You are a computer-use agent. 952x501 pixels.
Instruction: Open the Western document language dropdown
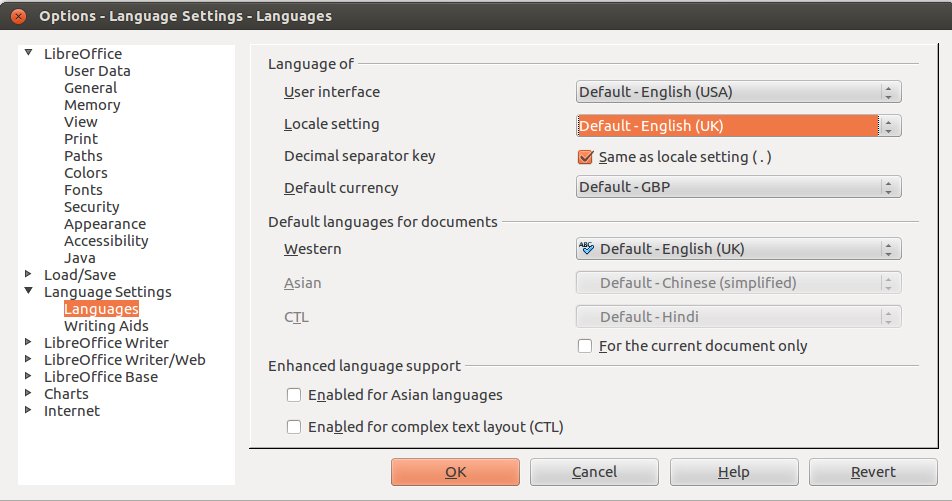pos(739,249)
